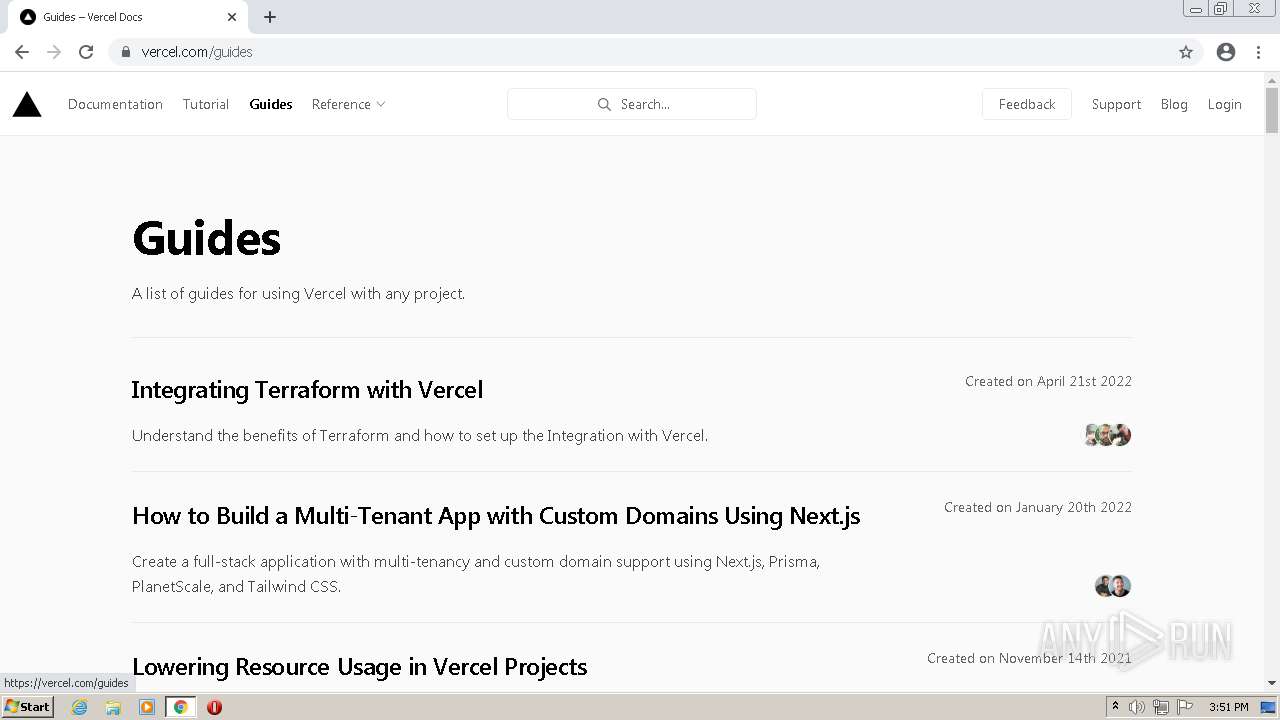Click 'Created on November 14th 2021' text
The width and height of the screenshot is (1280, 720).
1029,658
